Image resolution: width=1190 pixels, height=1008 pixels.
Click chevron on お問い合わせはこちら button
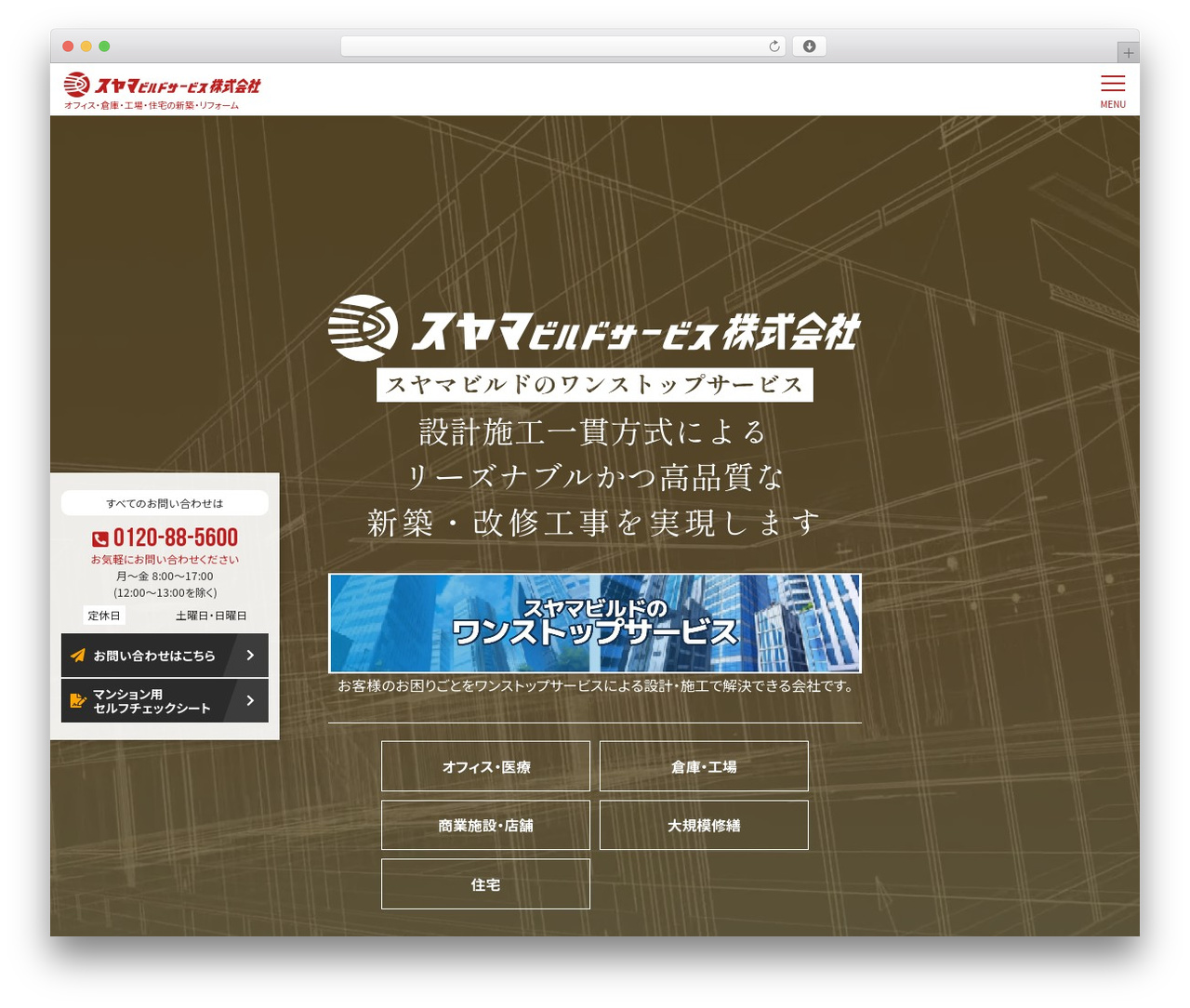[x=250, y=656]
